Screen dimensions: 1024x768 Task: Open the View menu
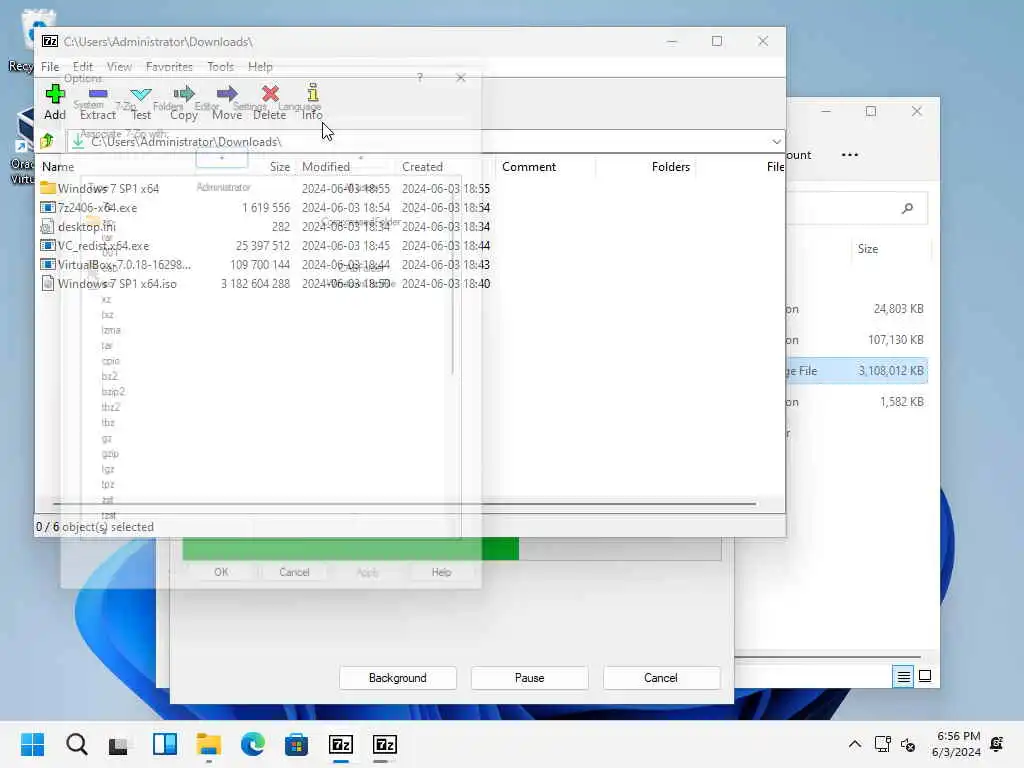[119, 67]
